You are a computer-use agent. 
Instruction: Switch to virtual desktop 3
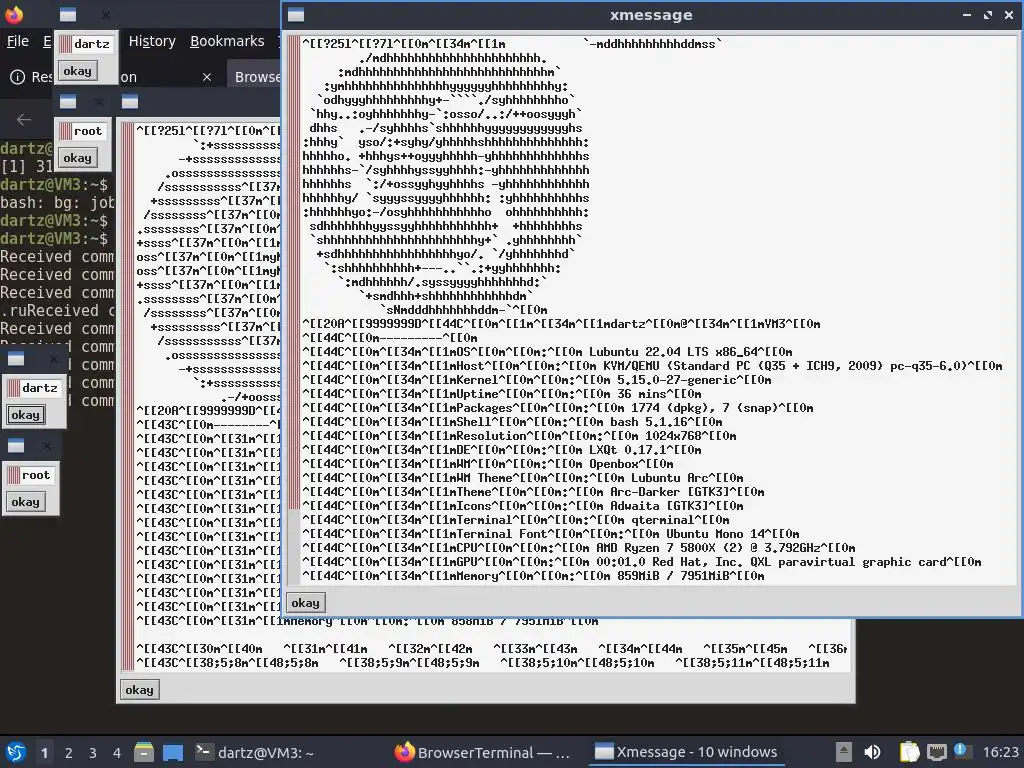93,753
